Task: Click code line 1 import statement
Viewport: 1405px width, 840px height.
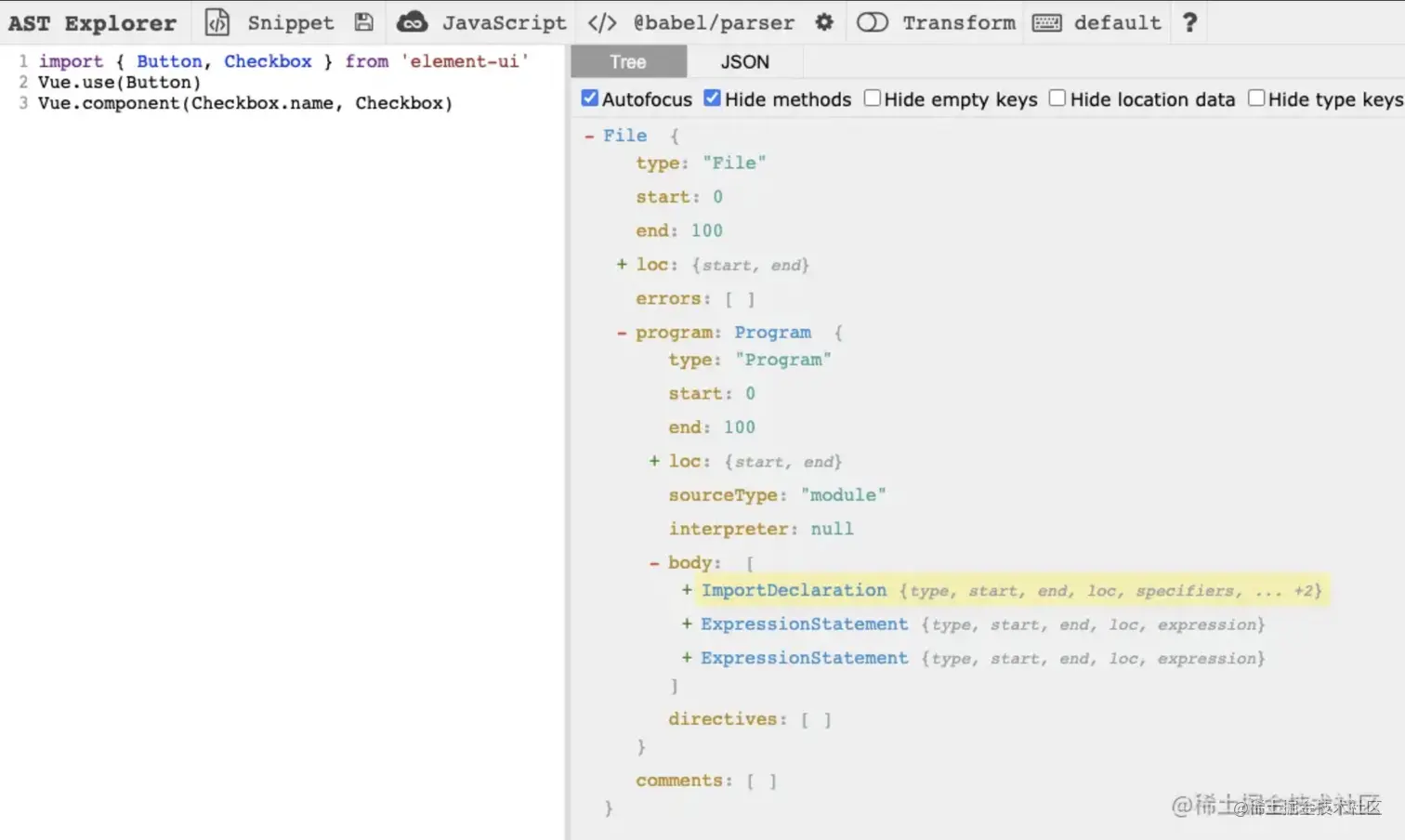Action: [283, 61]
